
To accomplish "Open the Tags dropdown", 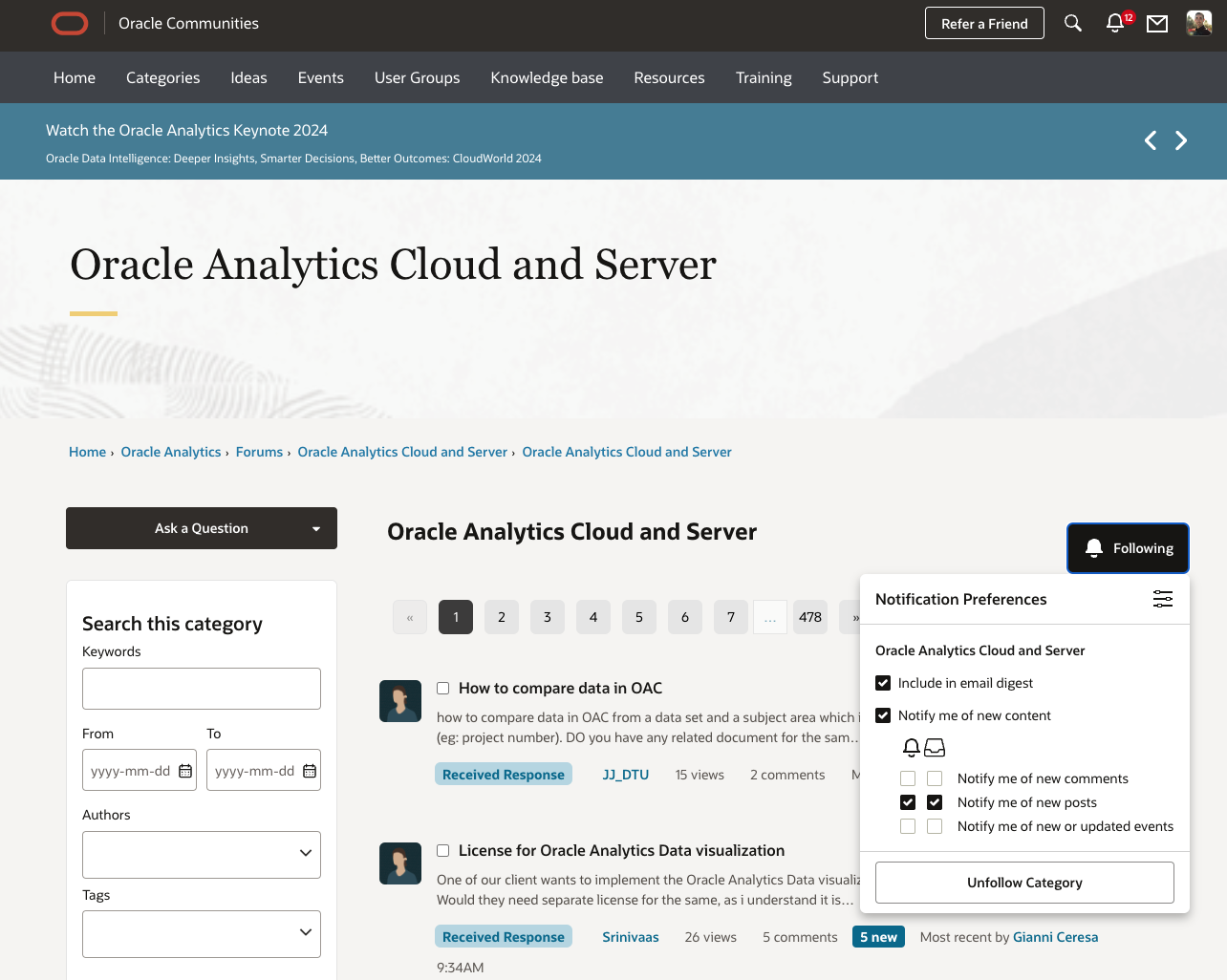I will pyautogui.click(x=202, y=934).
